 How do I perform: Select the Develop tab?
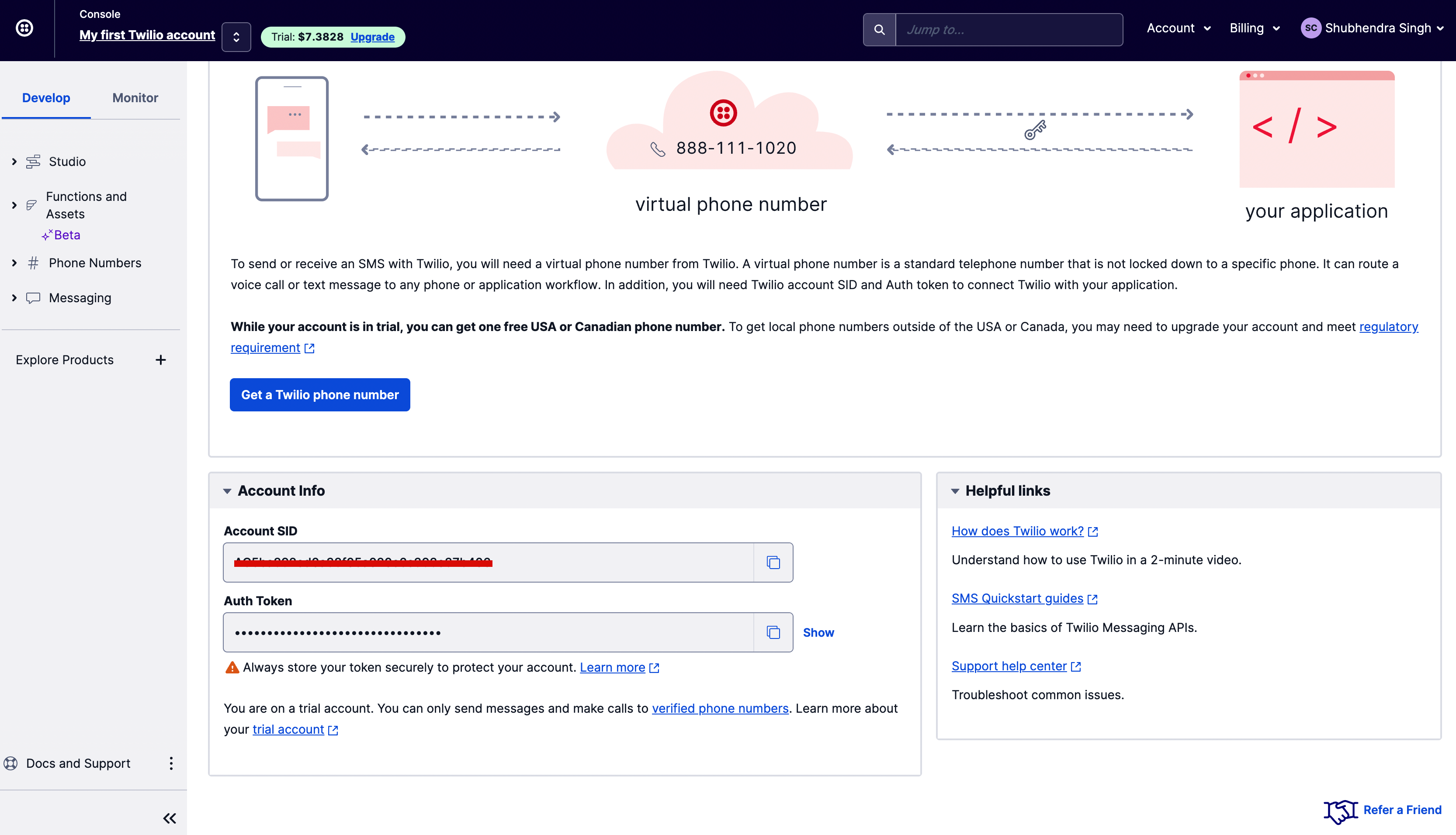[46, 98]
